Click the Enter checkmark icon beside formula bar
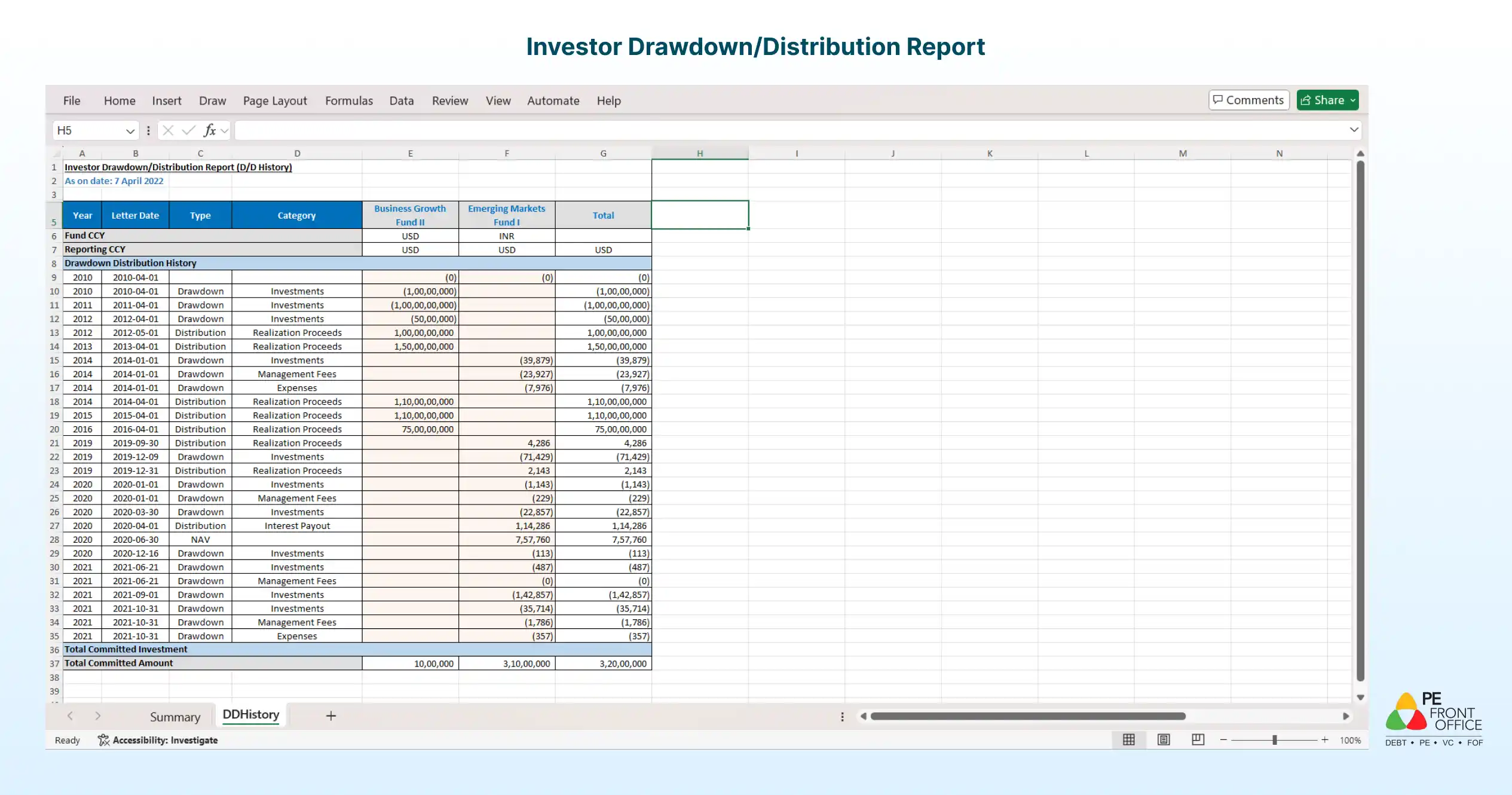Screen dimensions: 1512x795 [x=189, y=130]
